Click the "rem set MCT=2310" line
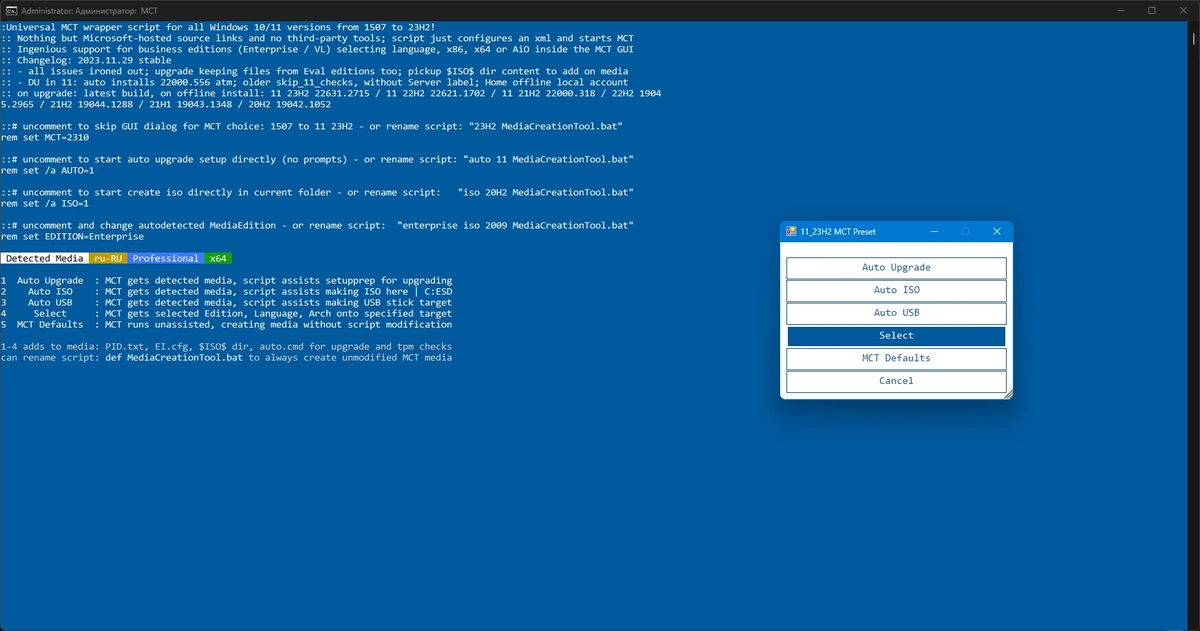 (46, 137)
